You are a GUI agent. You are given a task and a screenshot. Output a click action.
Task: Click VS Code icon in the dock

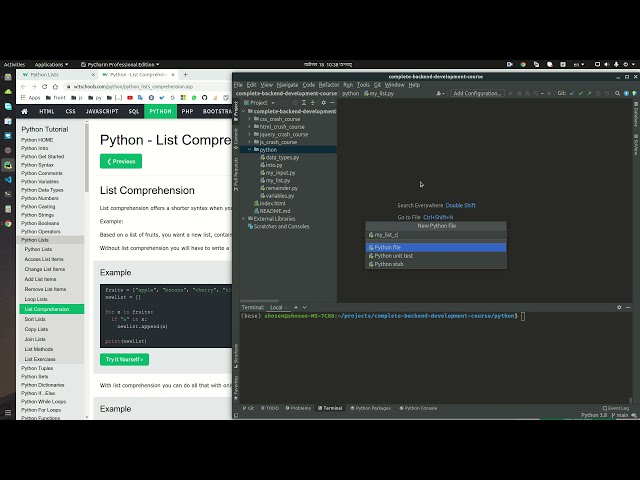click(8, 178)
